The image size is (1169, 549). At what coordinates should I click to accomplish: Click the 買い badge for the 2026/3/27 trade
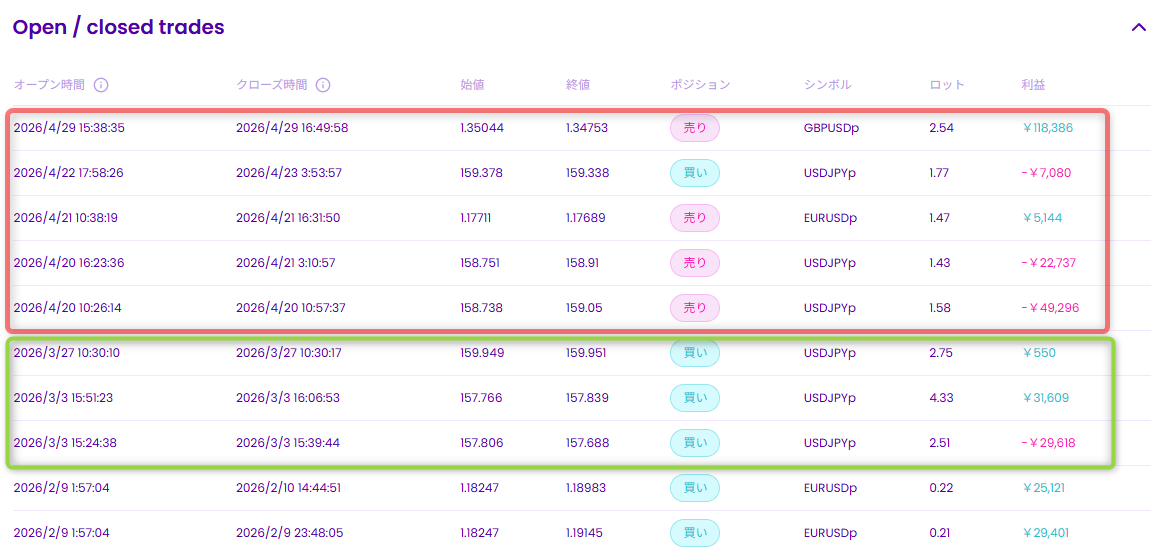click(695, 353)
